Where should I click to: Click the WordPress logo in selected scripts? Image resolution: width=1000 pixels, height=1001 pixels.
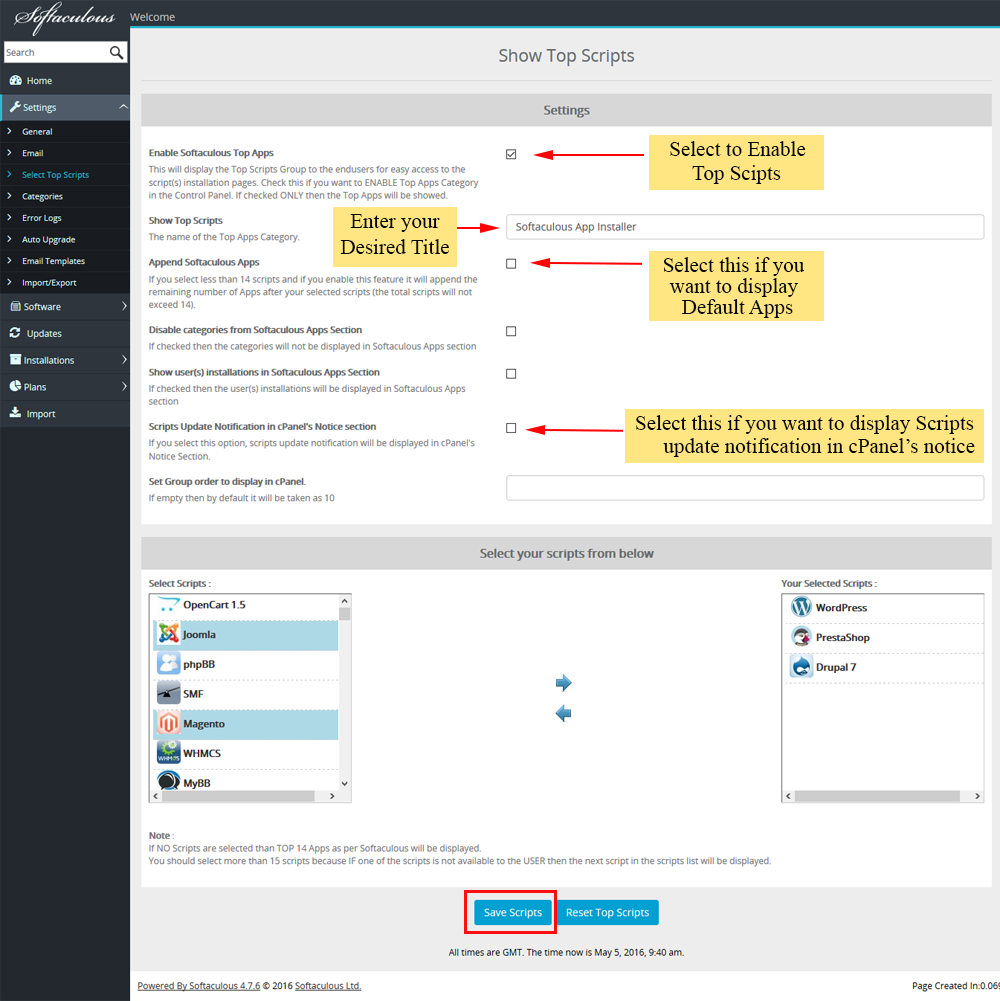tap(801, 607)
